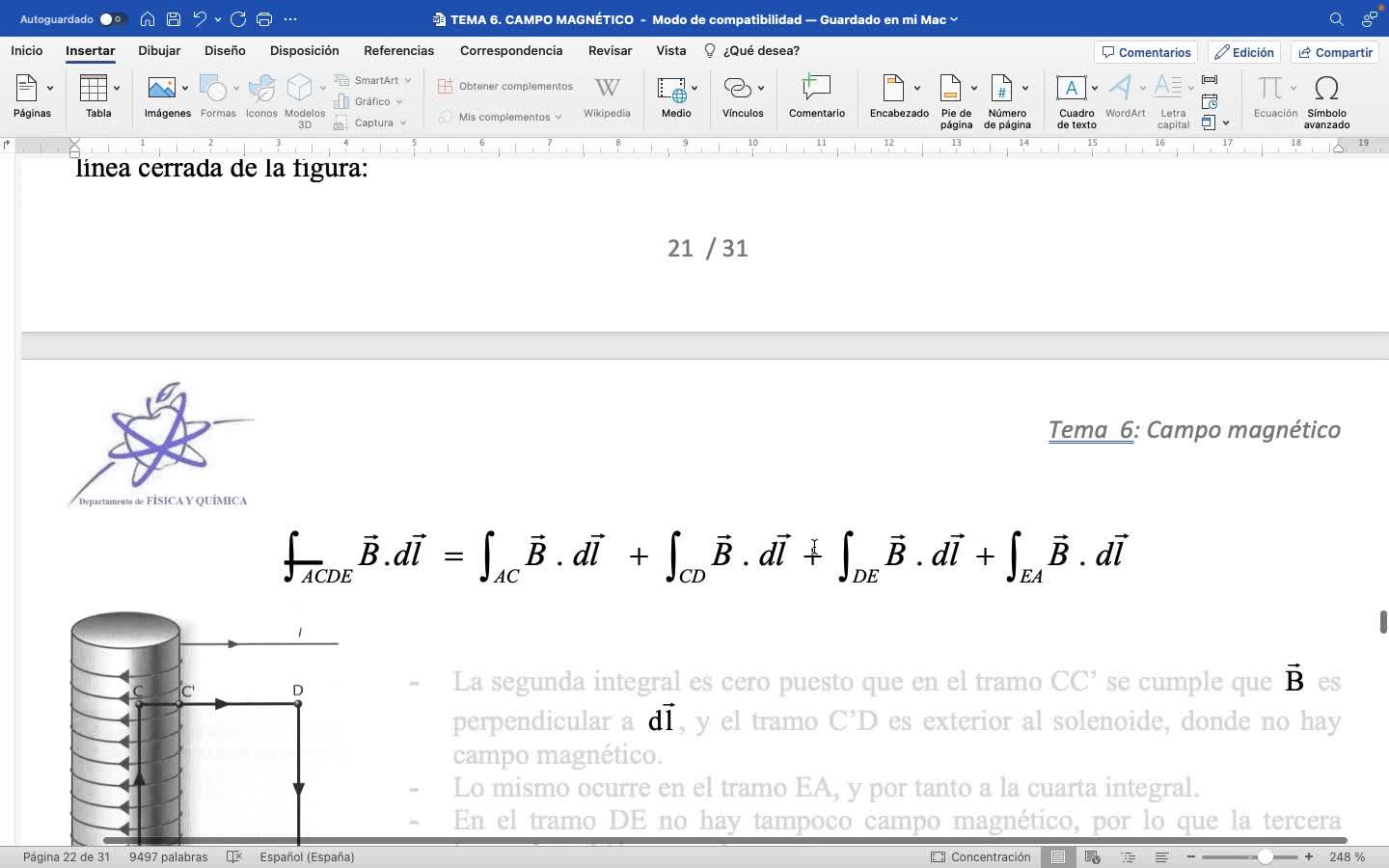The height and width of the screenshot is (868, 1389).
Task: Open the Disposición tab
Action: click(x=305, y=50)
